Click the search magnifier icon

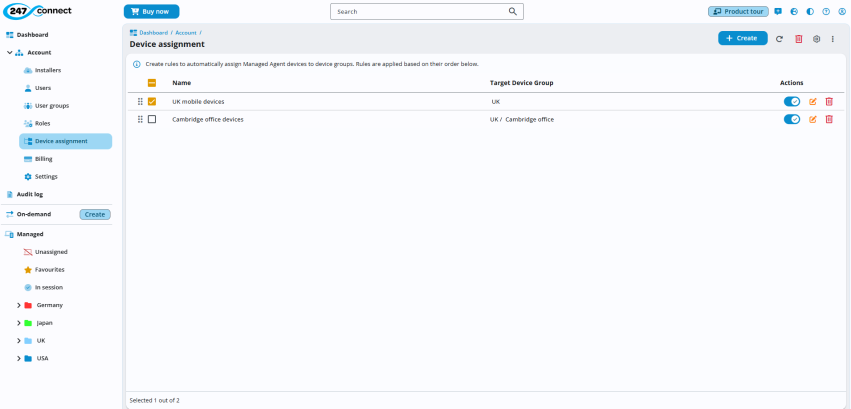(512, 11)
